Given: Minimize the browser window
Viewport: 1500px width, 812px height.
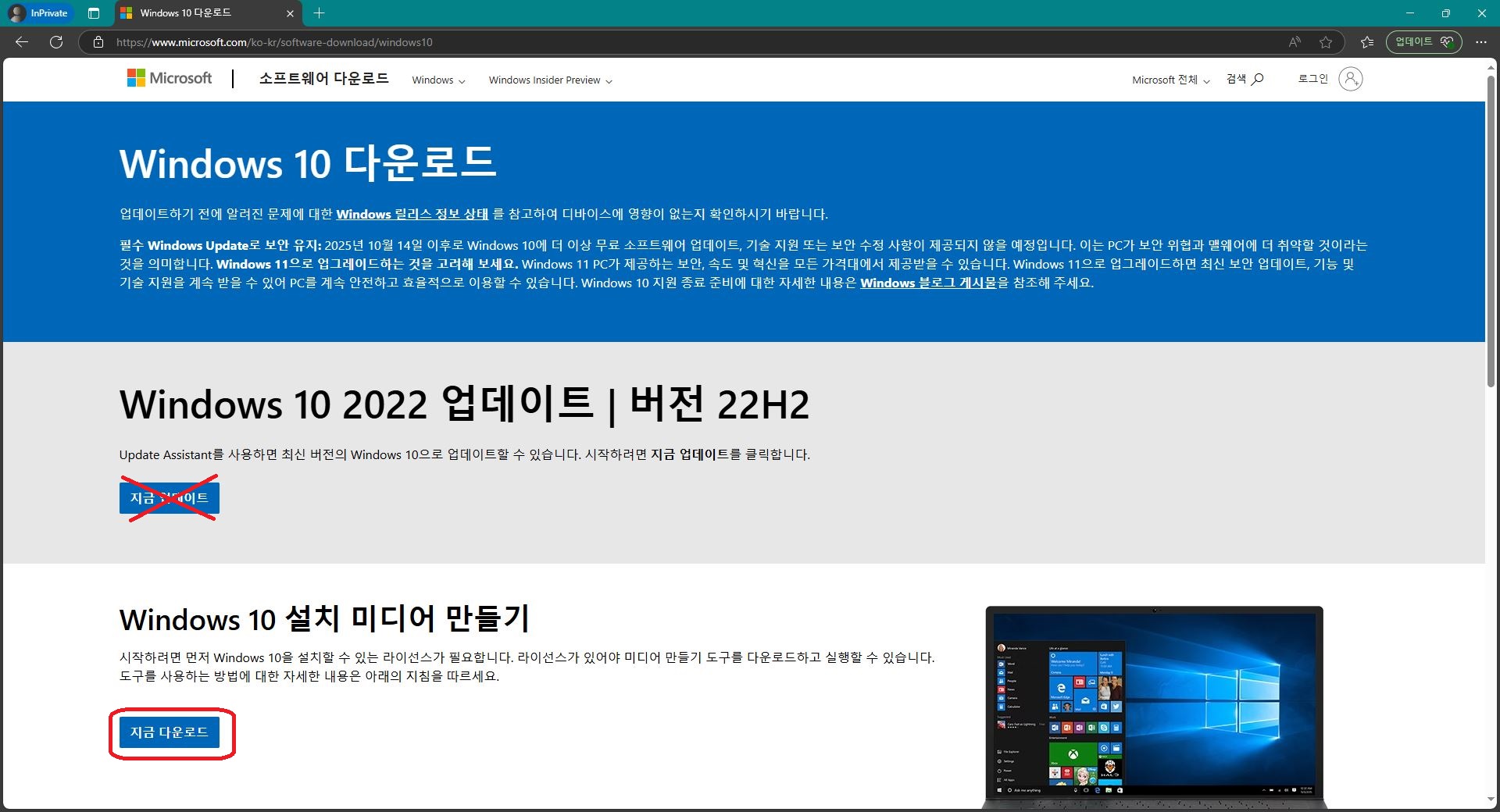Looking at the screenshot, I should (x=1409, y=13).
